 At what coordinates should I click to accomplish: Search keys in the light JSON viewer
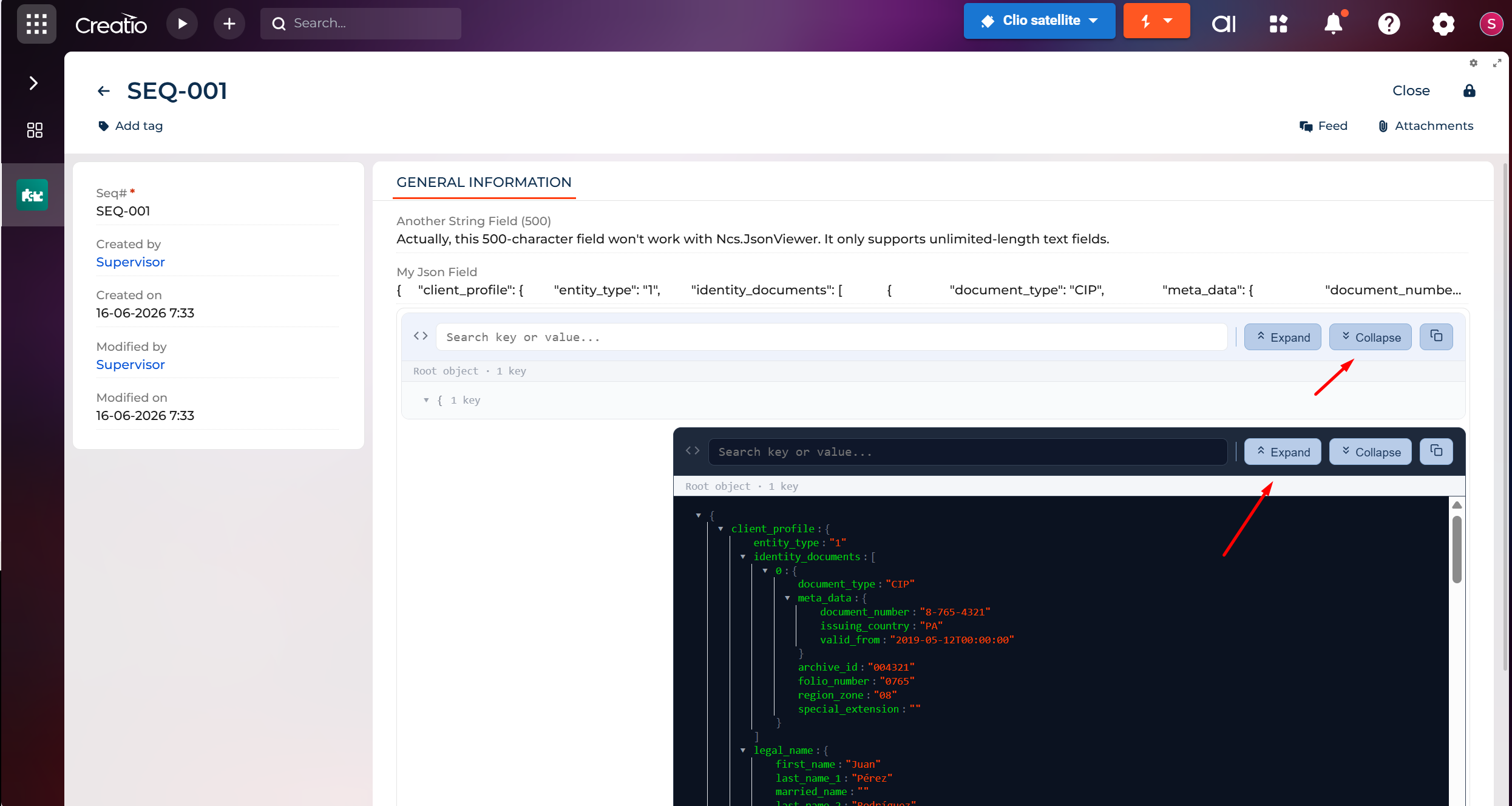pyautogui.click(x=832, y=337)
